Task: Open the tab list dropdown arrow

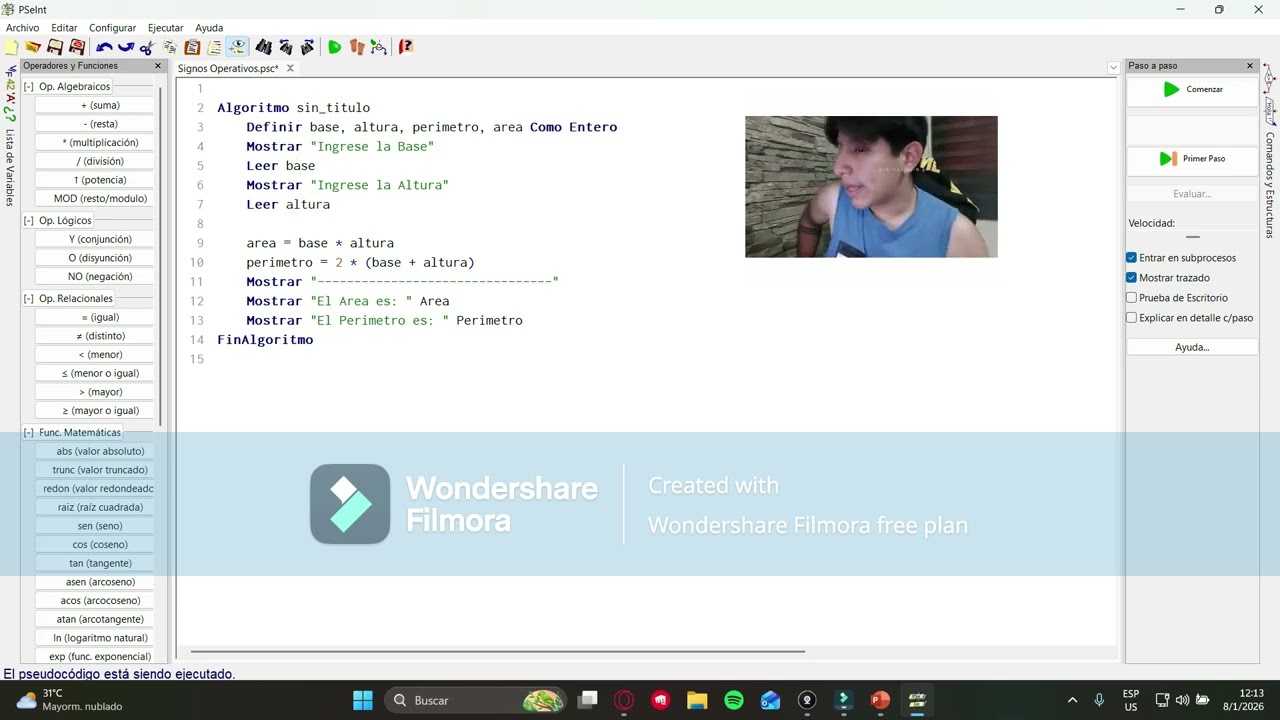Action: pyautogui.click(x=1113, y=68)
